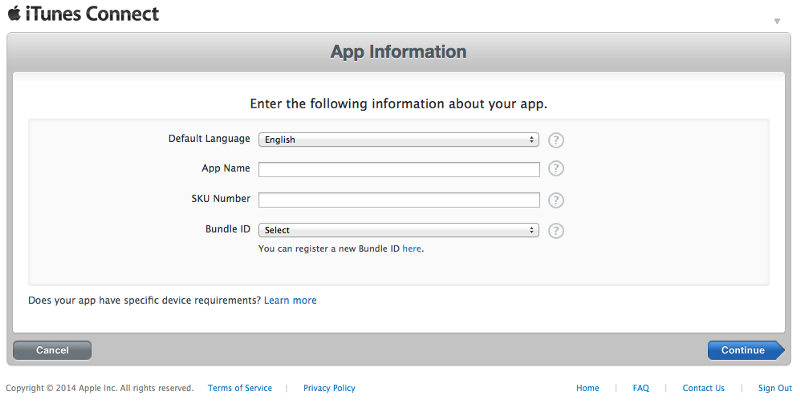This screenshot has height=403, width=800.
Task: Click the help icon beside SKU Number
Action: tap(556, 200)
